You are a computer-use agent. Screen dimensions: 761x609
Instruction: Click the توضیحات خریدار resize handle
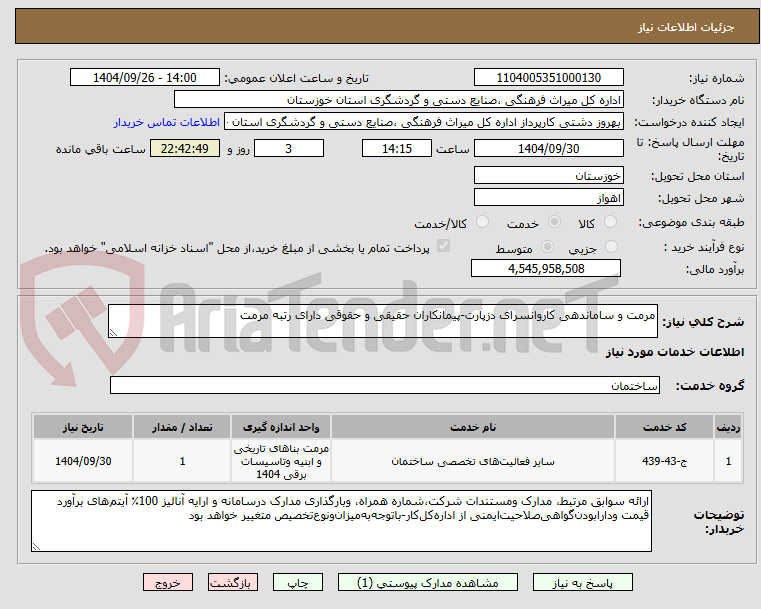tap(36, 546)
